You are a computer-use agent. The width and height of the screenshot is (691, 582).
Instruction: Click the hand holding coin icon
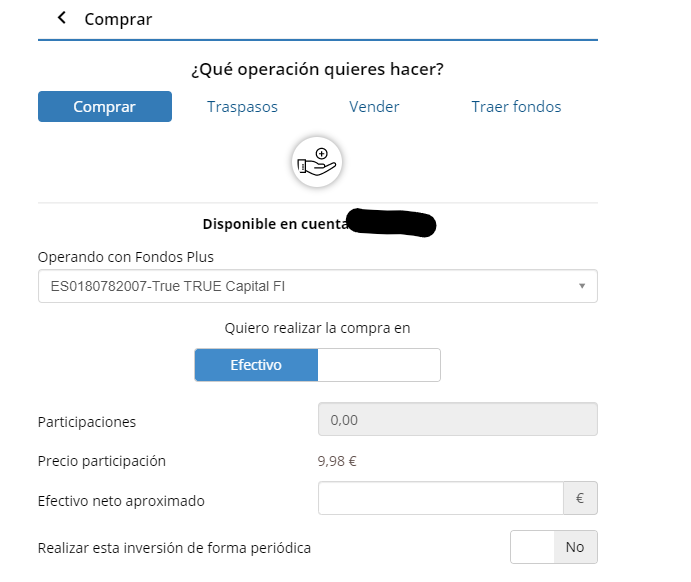coord(317,160)
